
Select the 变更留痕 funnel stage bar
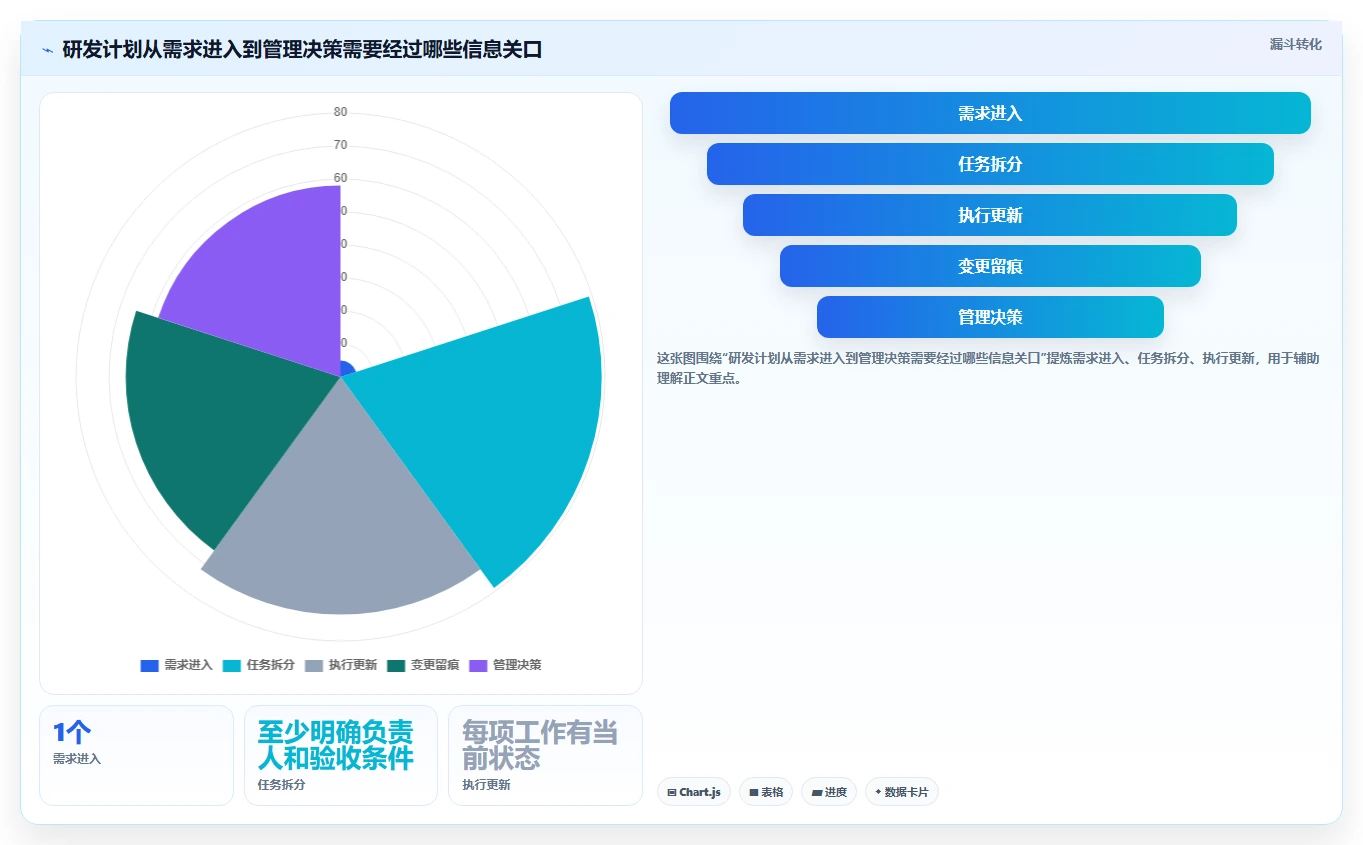pos(990,266)
